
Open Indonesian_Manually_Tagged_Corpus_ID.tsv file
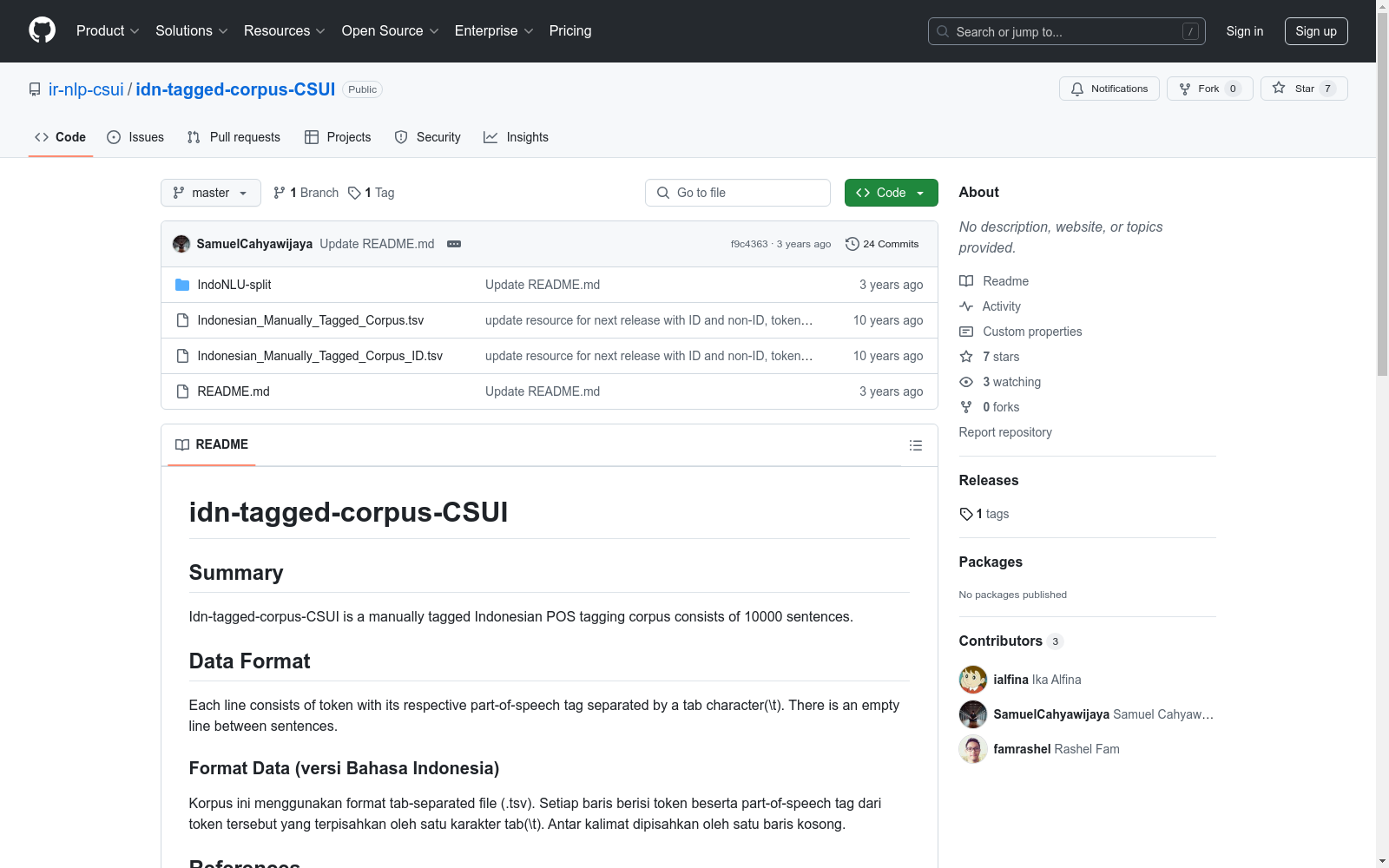tap(320, 356)
